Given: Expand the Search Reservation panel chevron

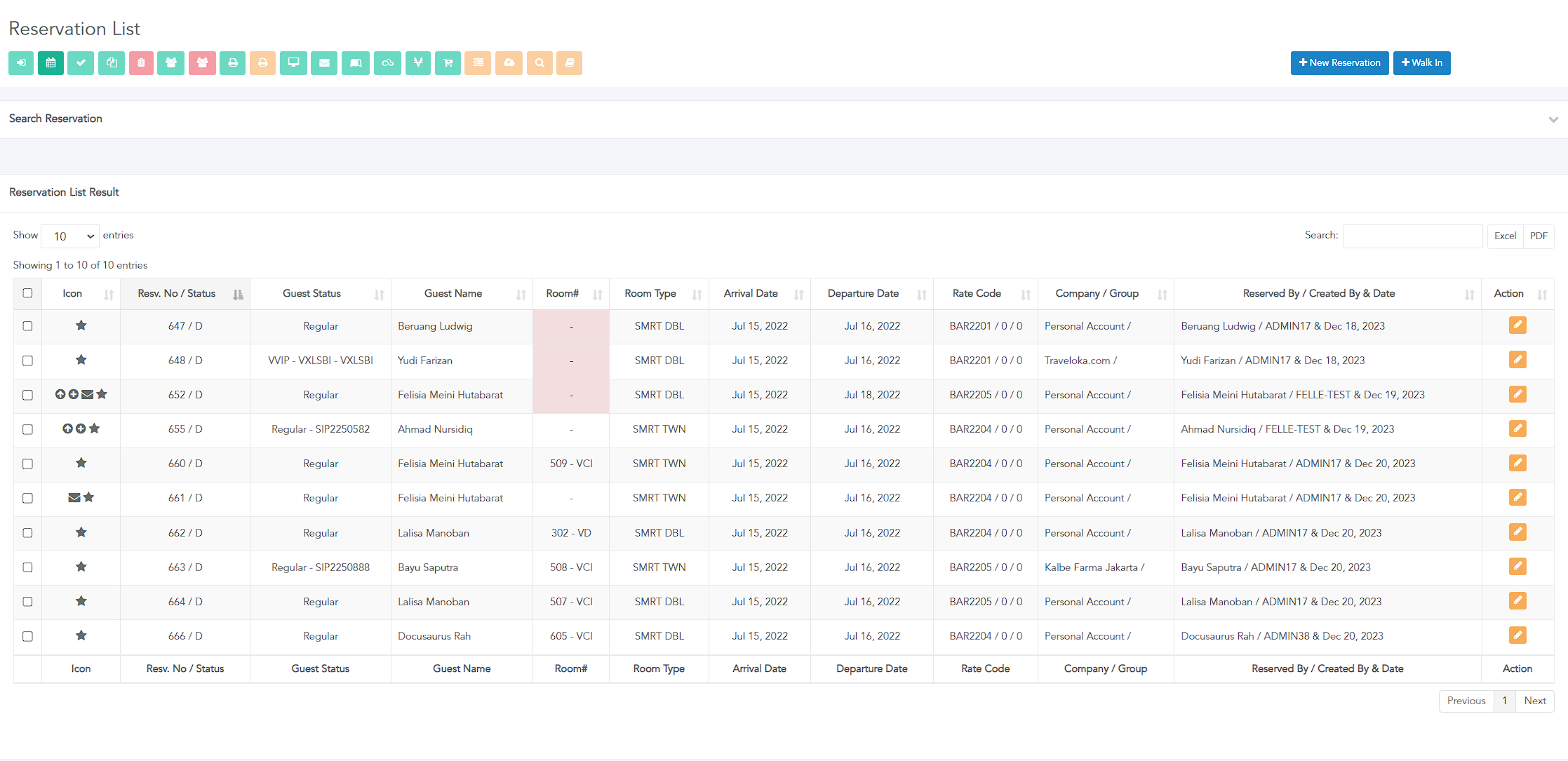Looking at the screenshot, I should click(1553, 119).
